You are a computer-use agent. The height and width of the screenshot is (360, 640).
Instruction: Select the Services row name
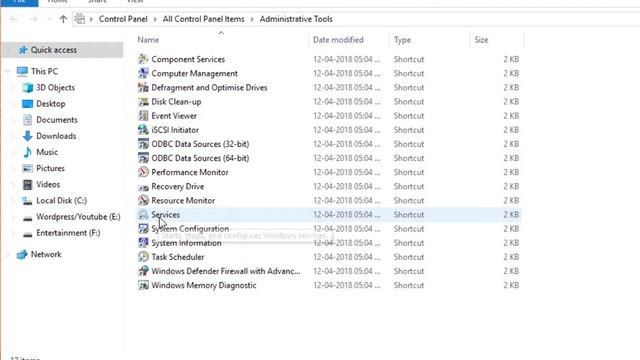click(166, 215)
